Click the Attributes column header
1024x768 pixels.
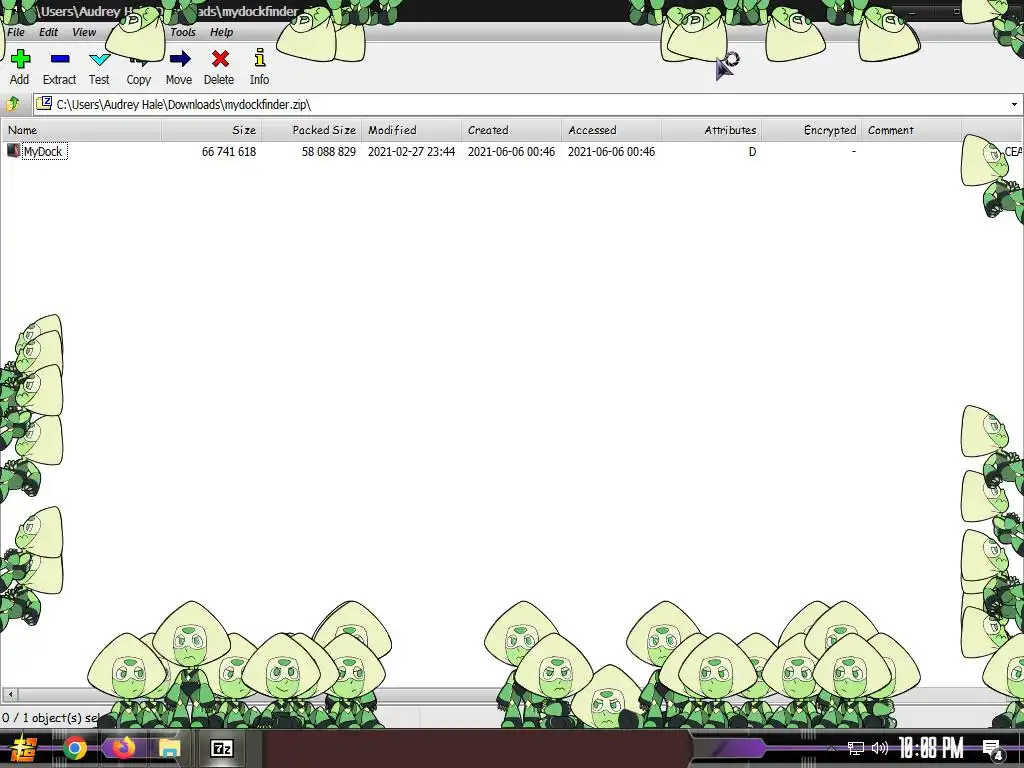[711, 130]
